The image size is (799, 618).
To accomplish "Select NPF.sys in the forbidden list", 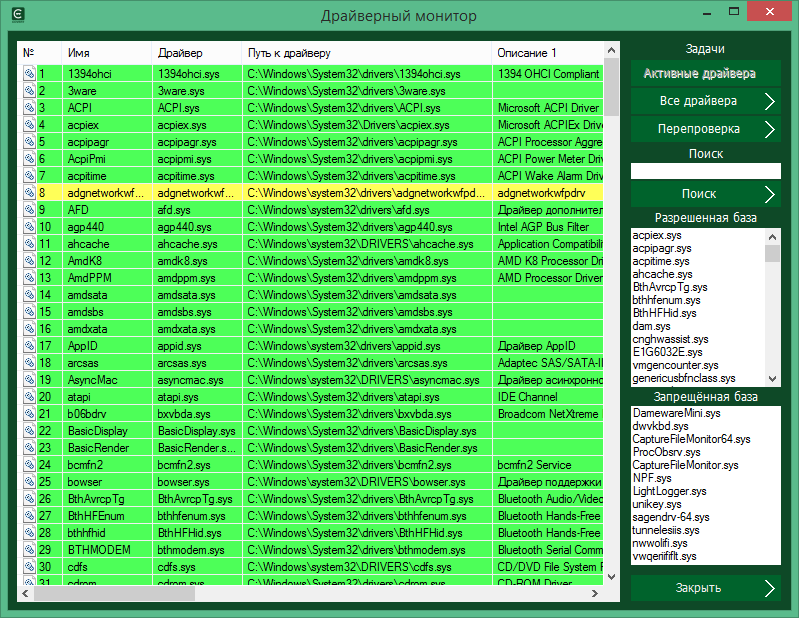I will [652, 478].
